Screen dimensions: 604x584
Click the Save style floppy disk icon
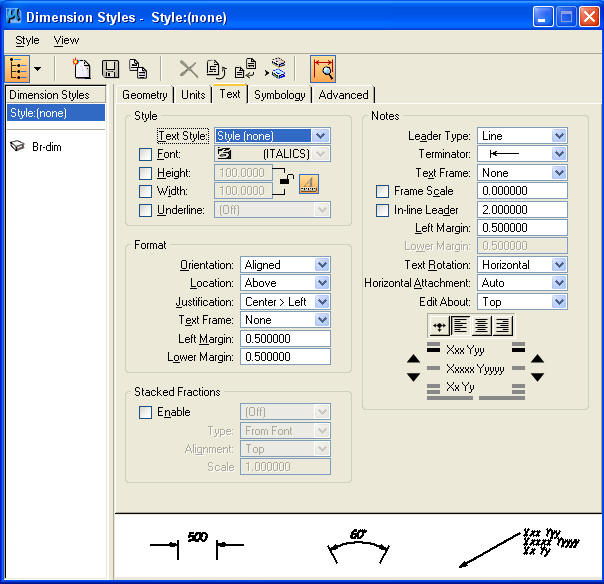[111, 69]
